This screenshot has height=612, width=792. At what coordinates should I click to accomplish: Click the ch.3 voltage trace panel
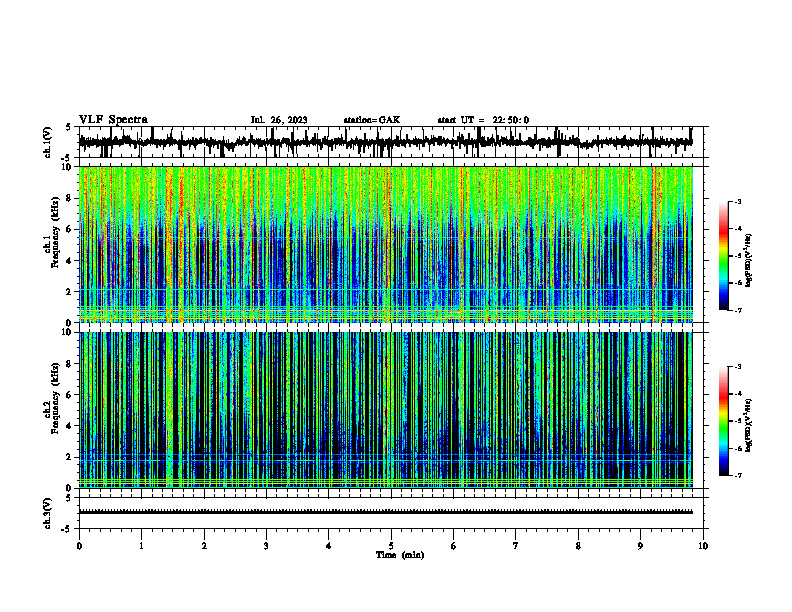click(391, 513)
